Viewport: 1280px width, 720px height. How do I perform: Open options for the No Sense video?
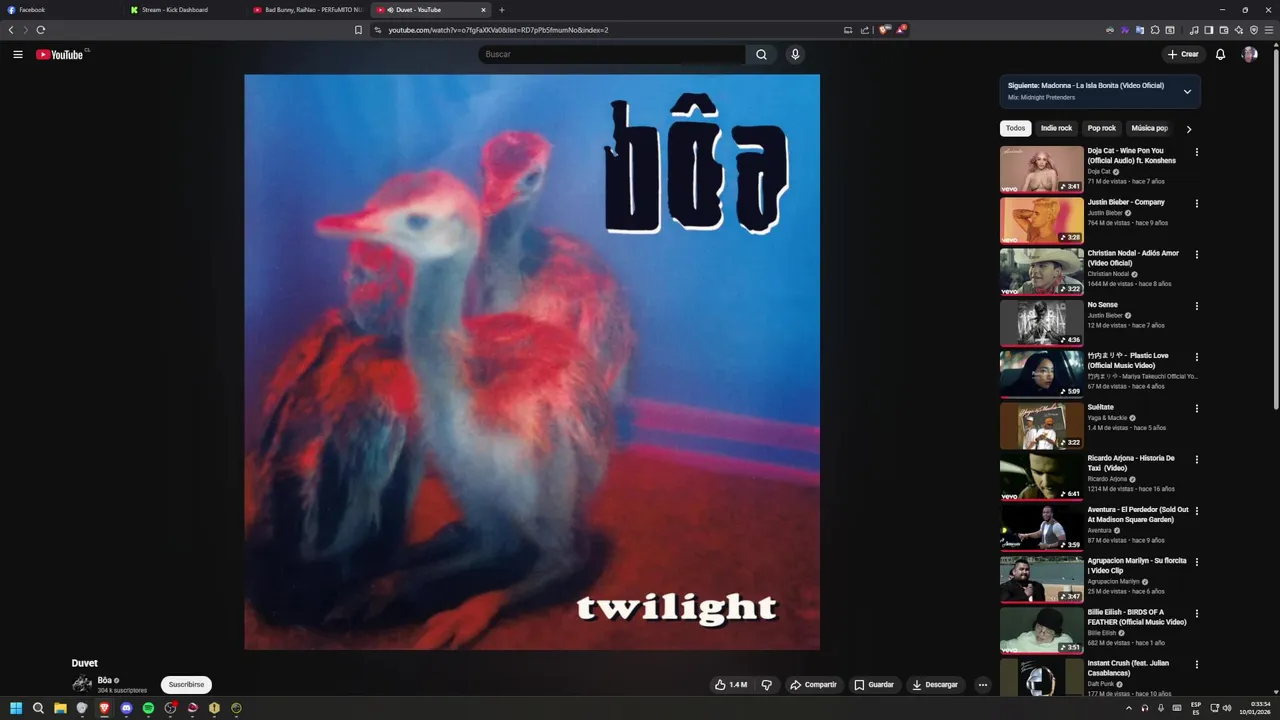(x=1196, y=306)
